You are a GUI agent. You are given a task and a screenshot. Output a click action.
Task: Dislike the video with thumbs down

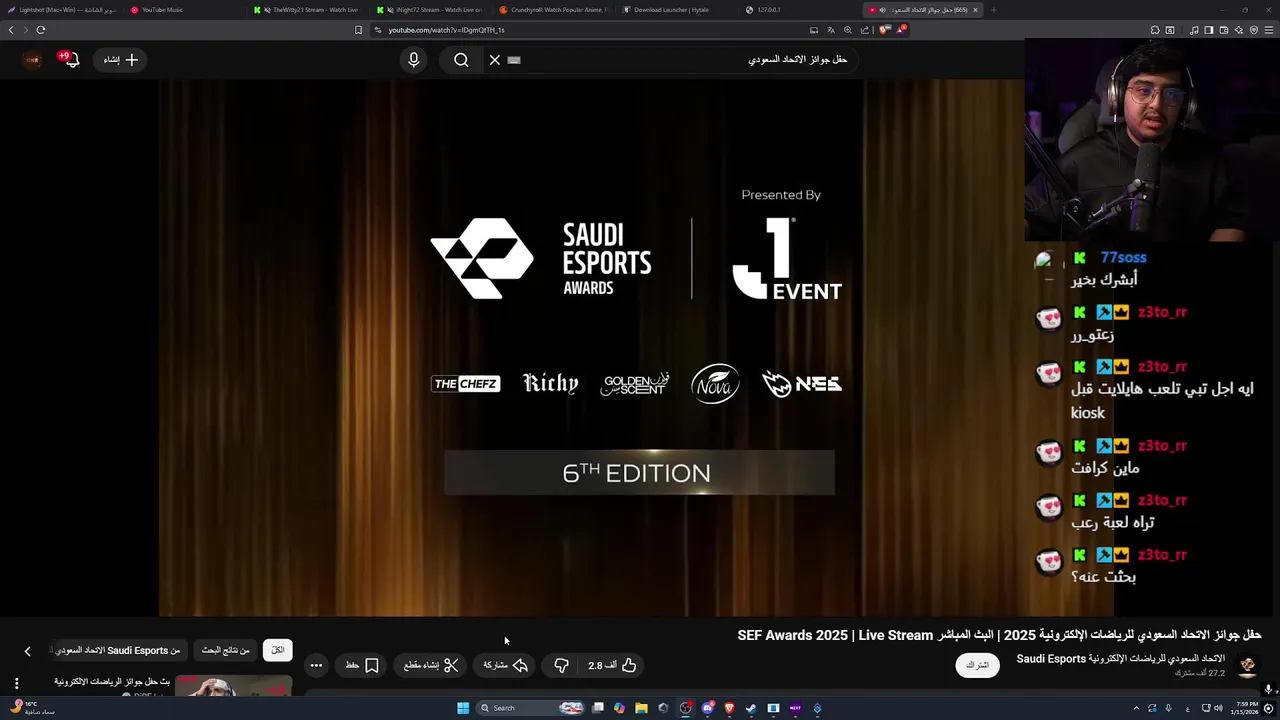click(561, 665)
